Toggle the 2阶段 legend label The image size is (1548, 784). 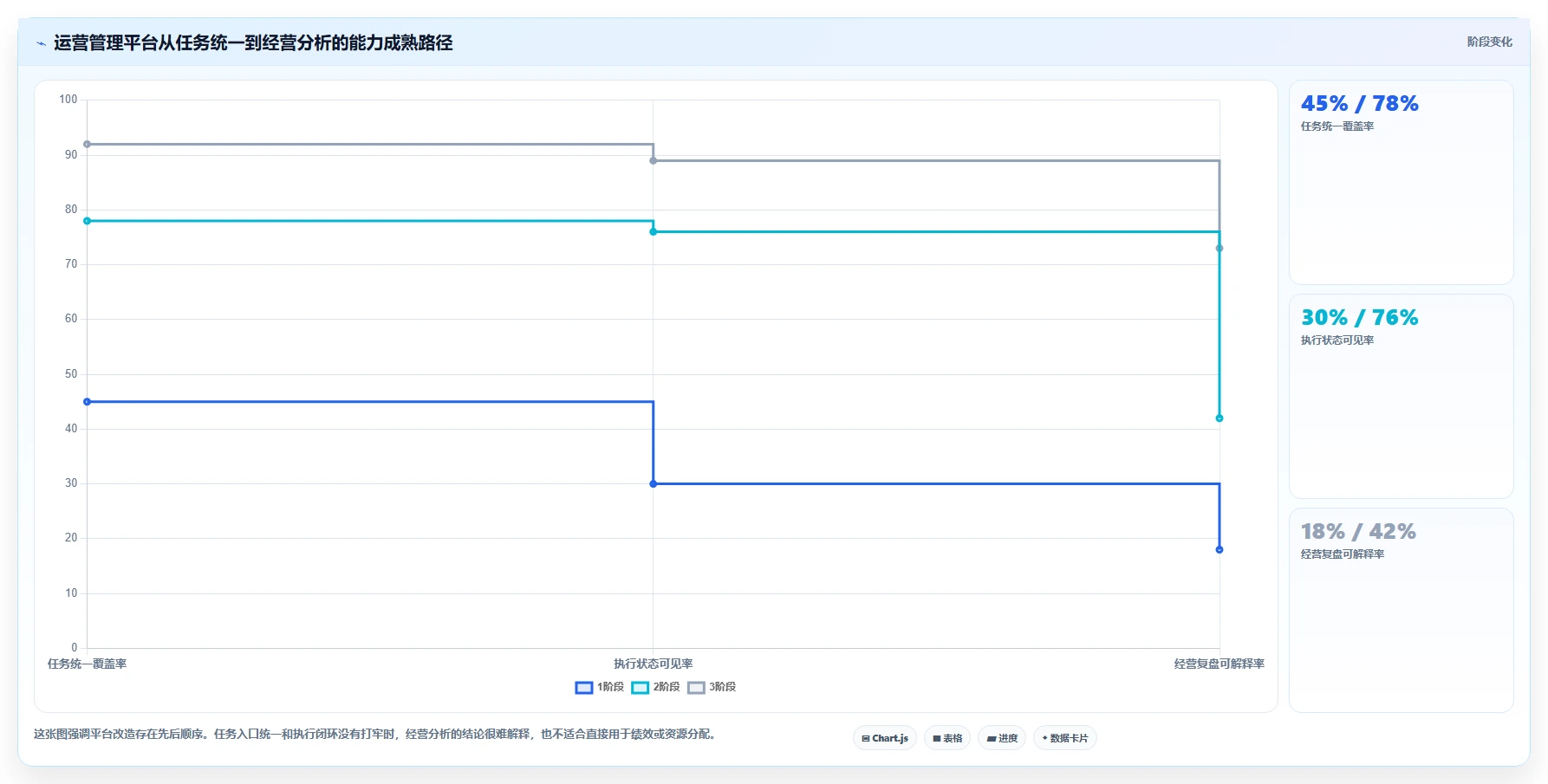[x=667, y=687]
